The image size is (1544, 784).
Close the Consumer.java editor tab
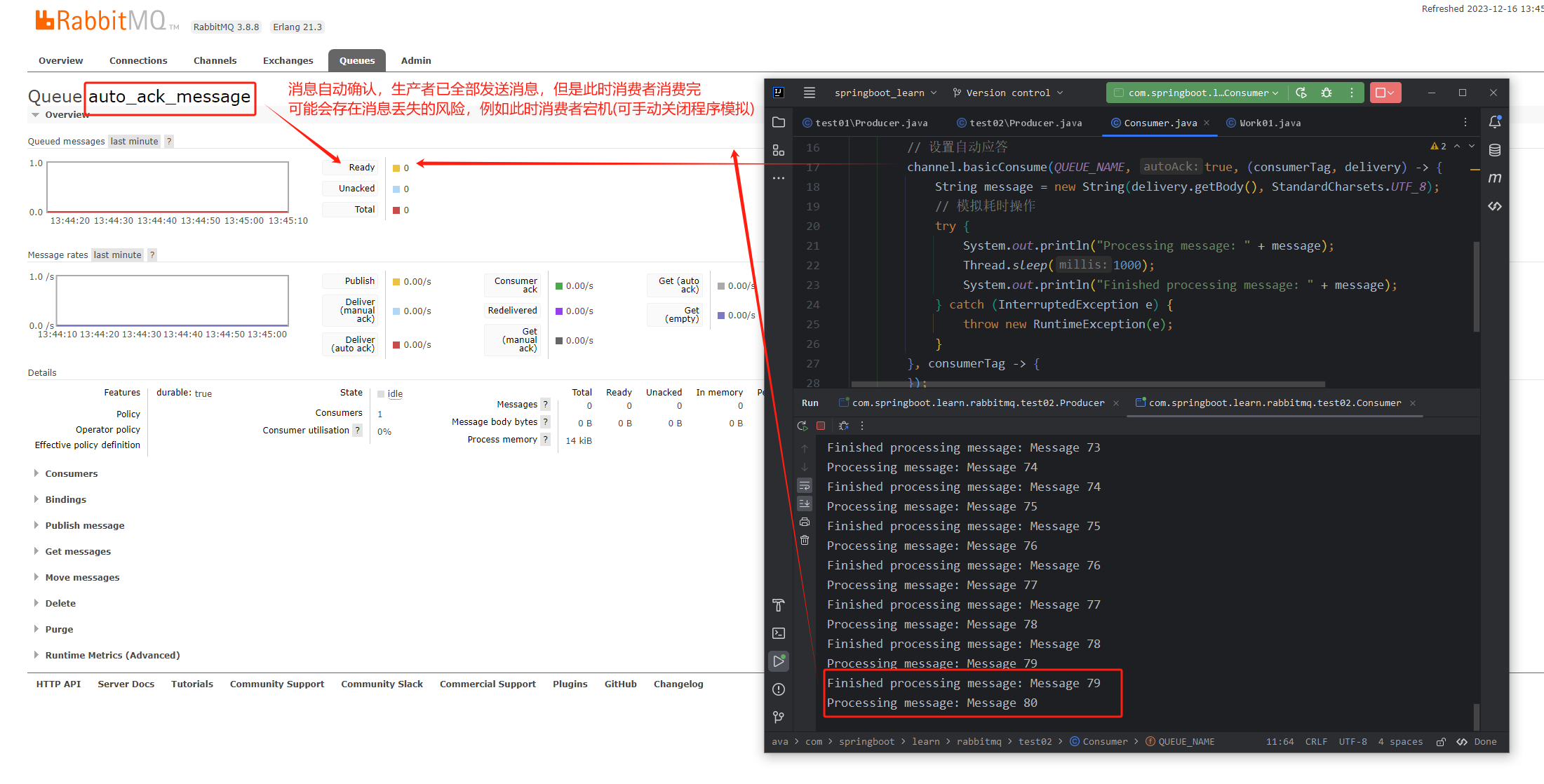pos(1207,123)
